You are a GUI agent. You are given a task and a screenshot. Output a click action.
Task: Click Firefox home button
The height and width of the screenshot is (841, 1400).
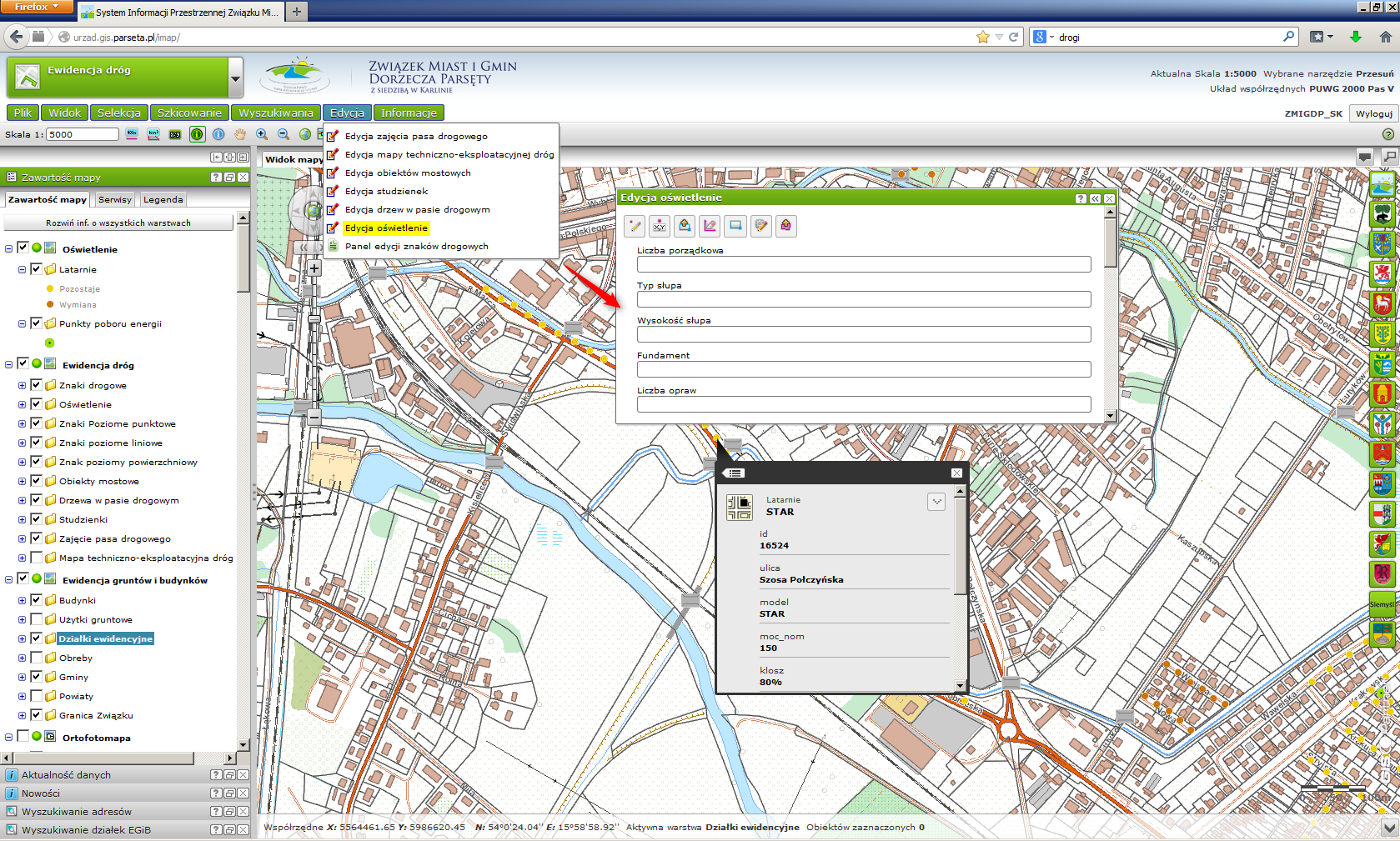(1385, 37)
